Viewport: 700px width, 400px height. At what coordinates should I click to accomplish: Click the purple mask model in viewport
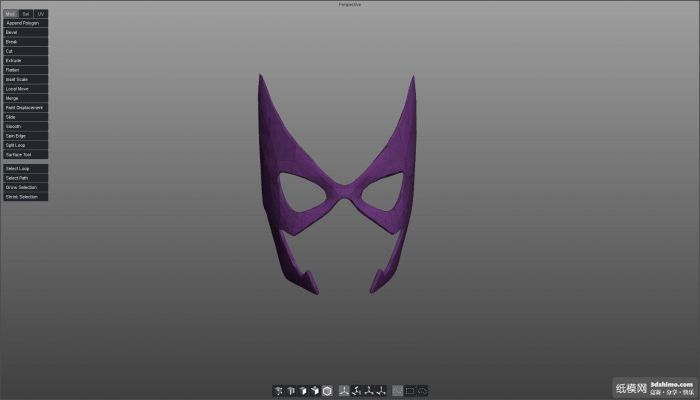pyautogui.click(x=344, y=191)
